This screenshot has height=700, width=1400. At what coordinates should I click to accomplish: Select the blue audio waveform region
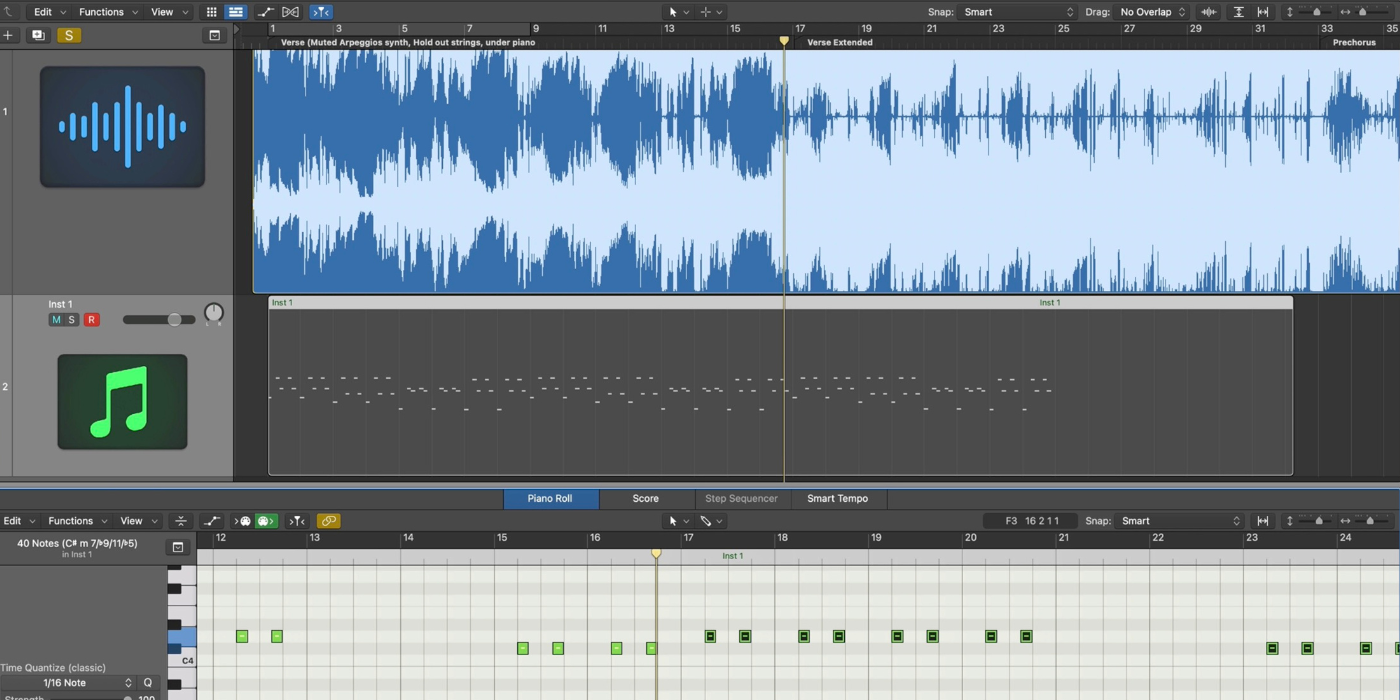(x=826, y=171)
